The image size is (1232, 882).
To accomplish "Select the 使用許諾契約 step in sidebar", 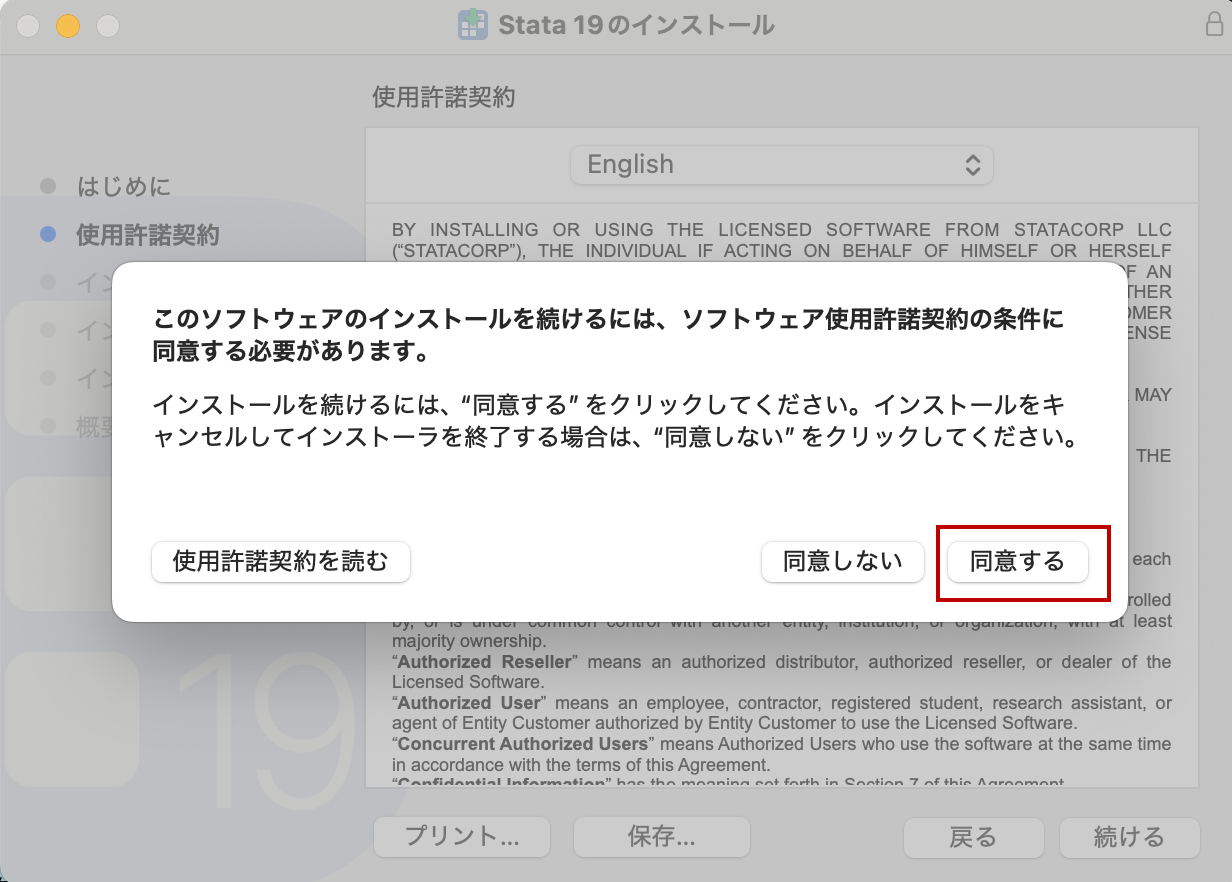I will (x=147, y=235).
